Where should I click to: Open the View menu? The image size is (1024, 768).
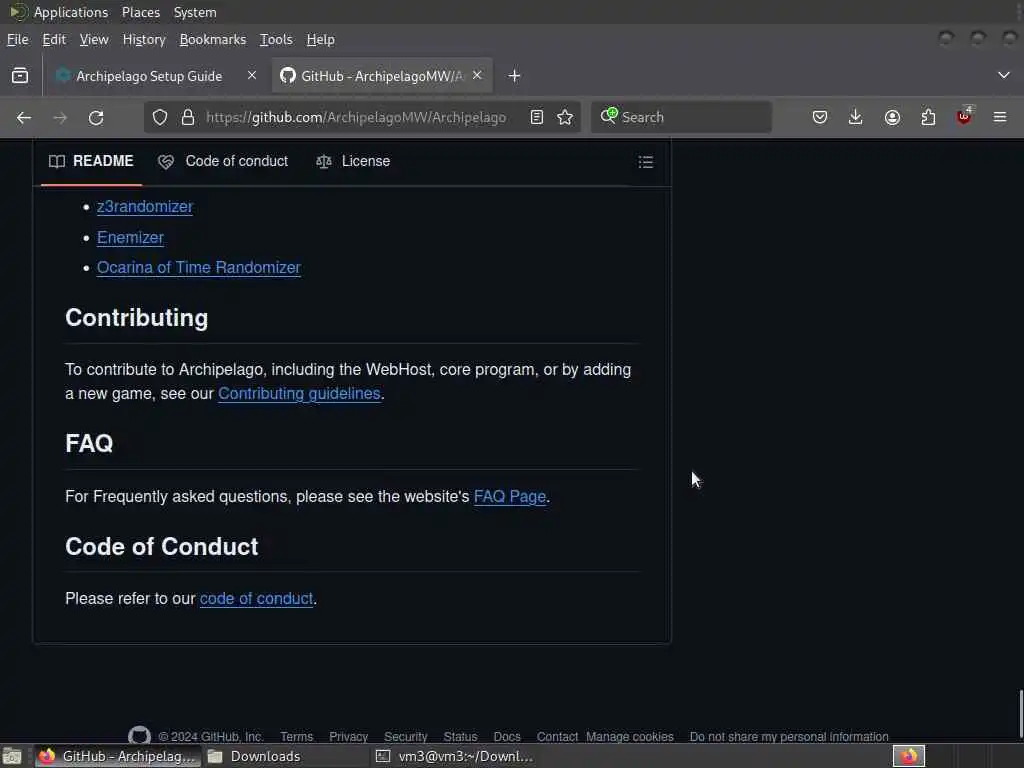94,40
